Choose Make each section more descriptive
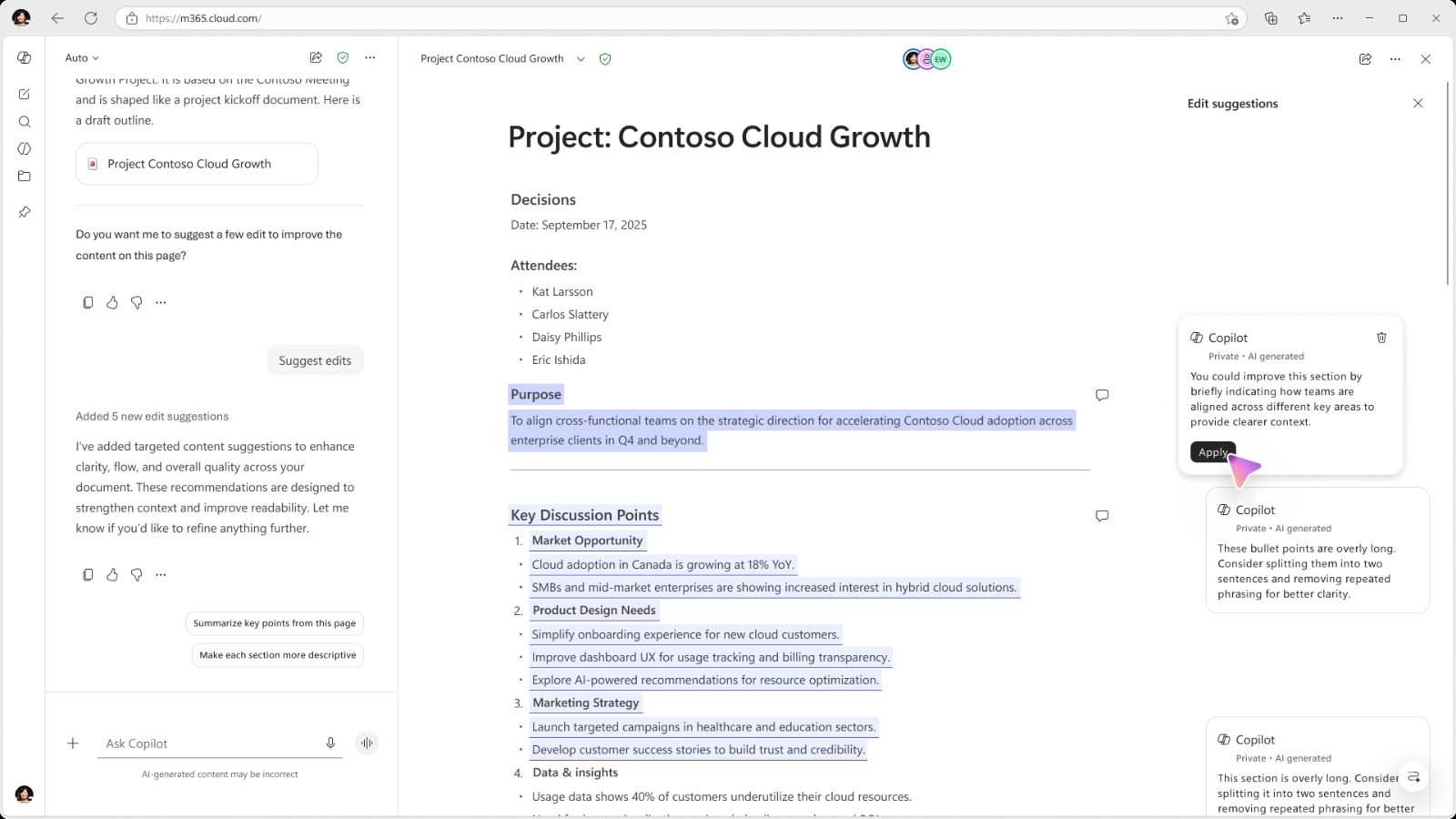Image resolution: width=1456 pixels, height=819 pixels. point(278,655)
